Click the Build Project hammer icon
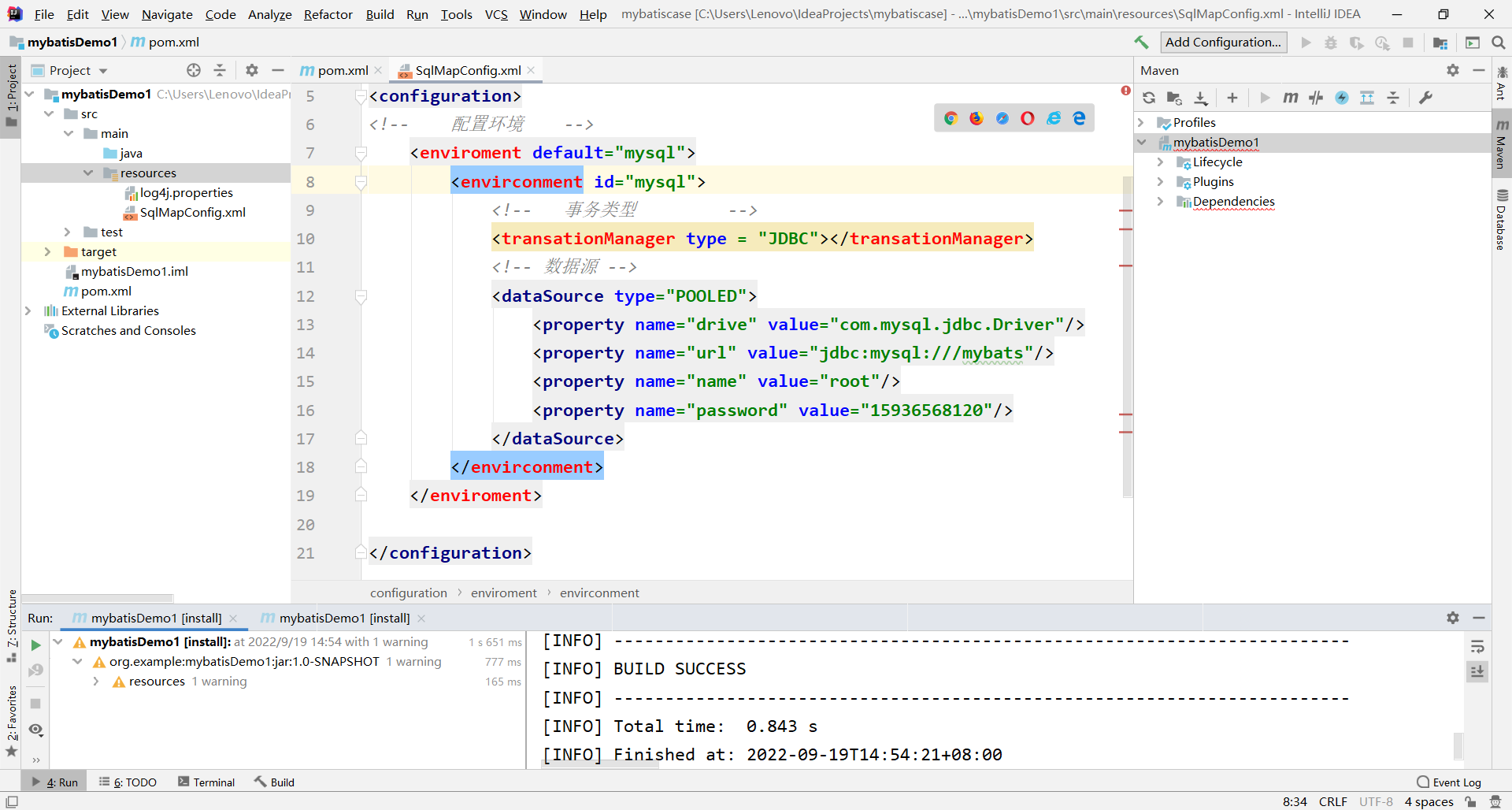The width and height of the screenshot is (1512, 810). pos(1141,43)
